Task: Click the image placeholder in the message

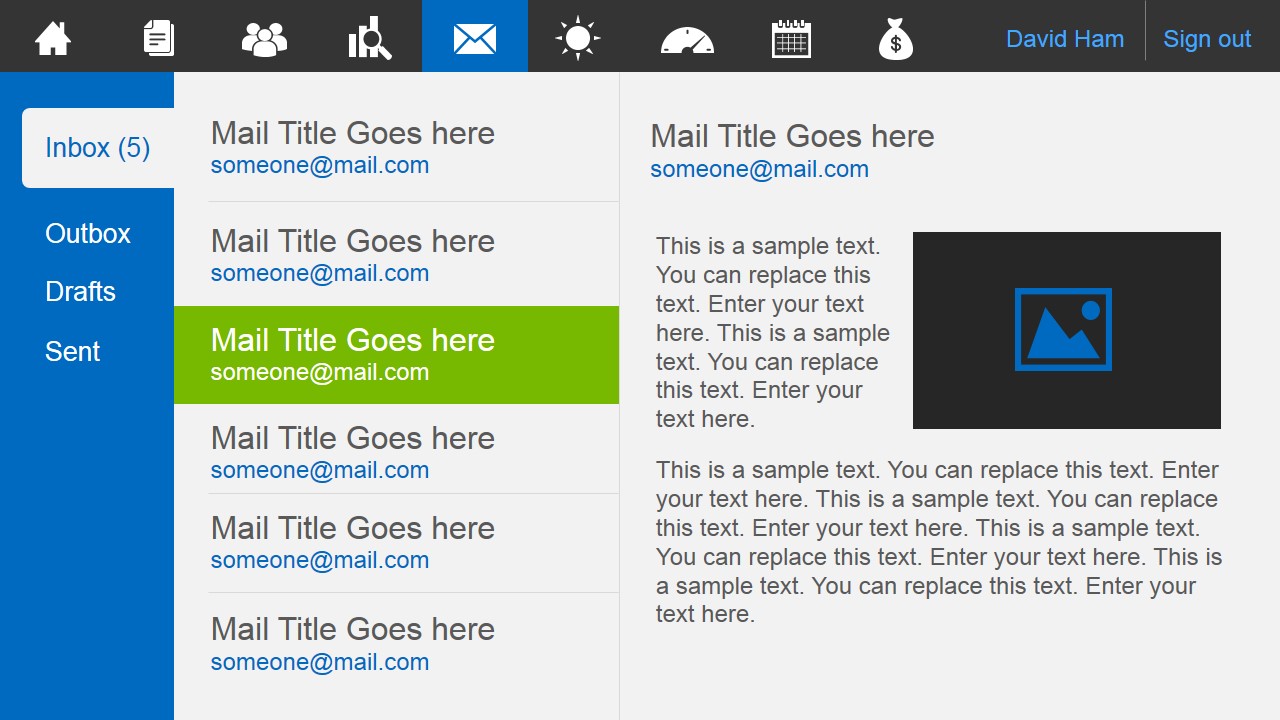Action: (1066, 330)
